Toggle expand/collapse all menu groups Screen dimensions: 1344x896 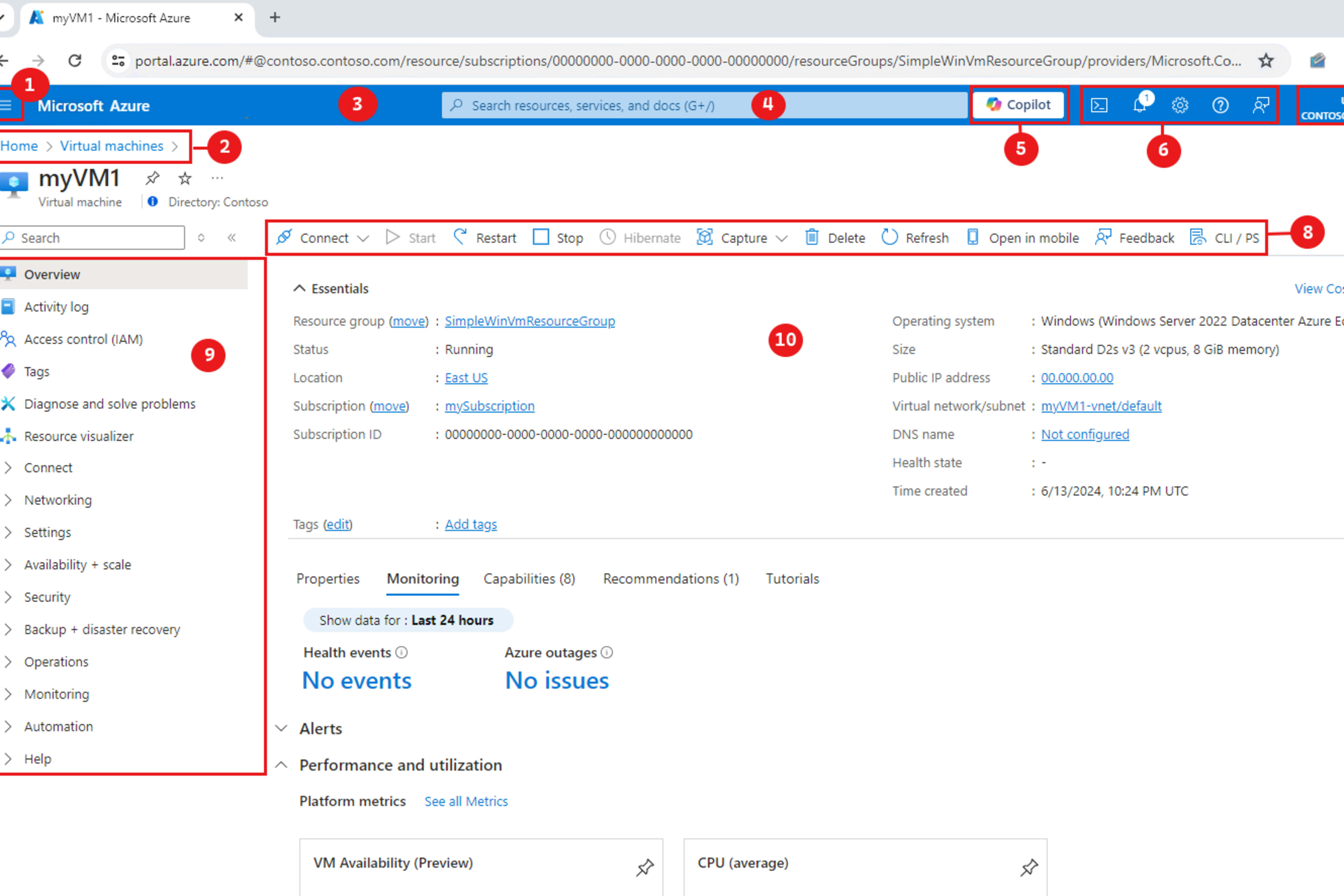pyautogui.click(x=201, y=238)
